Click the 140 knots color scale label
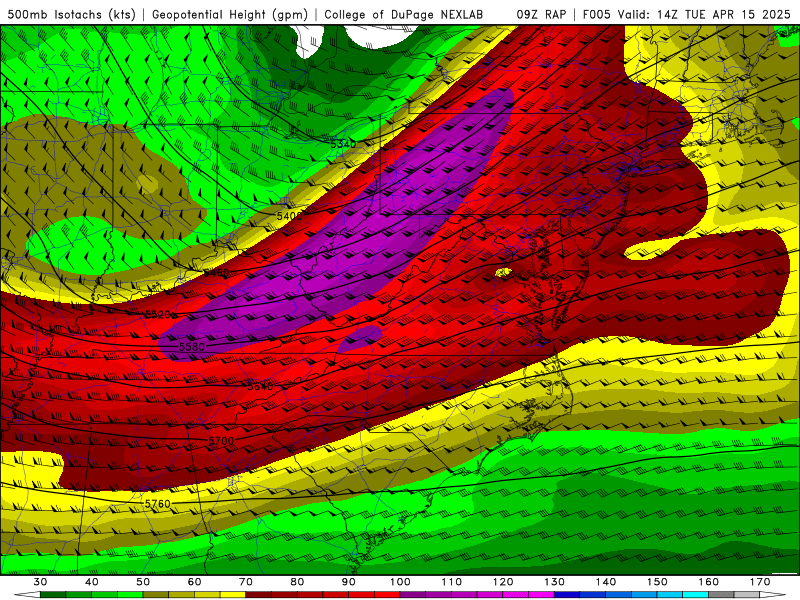Viewport: 800px width, 600px height. (x=606, y=582)
